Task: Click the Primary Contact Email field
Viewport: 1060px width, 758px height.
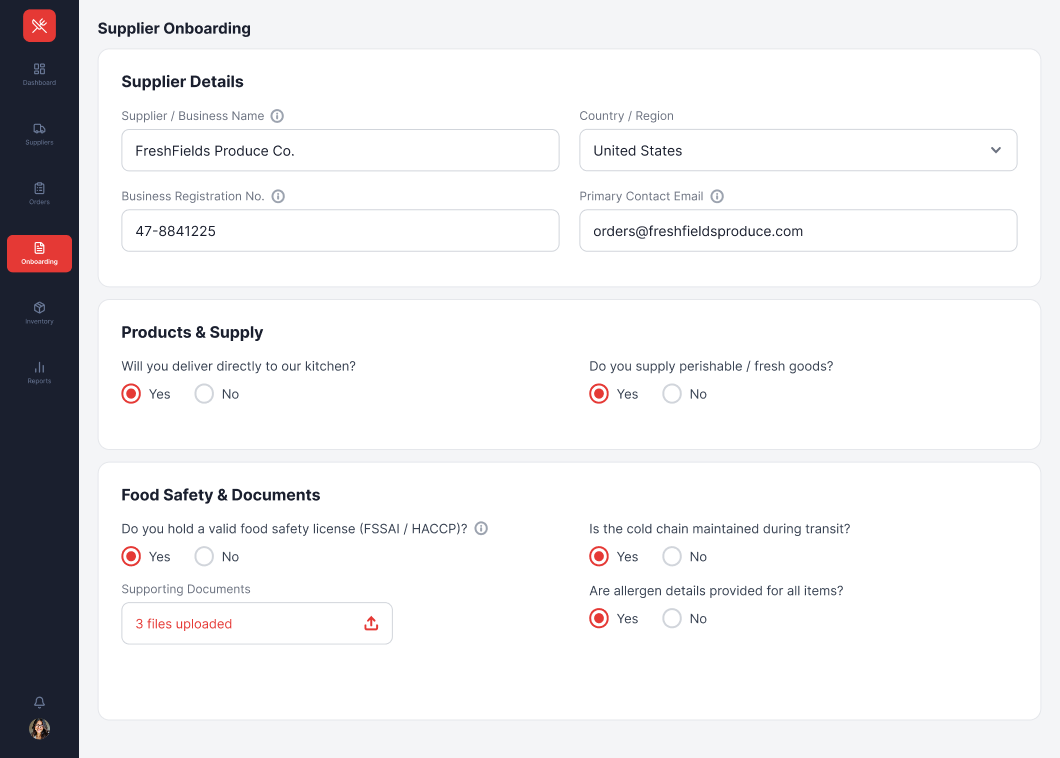Action: click(798, 231)
